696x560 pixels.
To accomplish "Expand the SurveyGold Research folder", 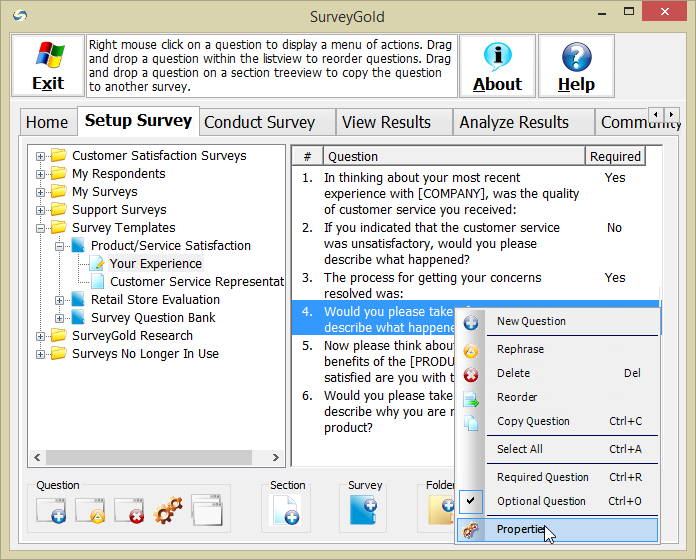I will point(40,336).
